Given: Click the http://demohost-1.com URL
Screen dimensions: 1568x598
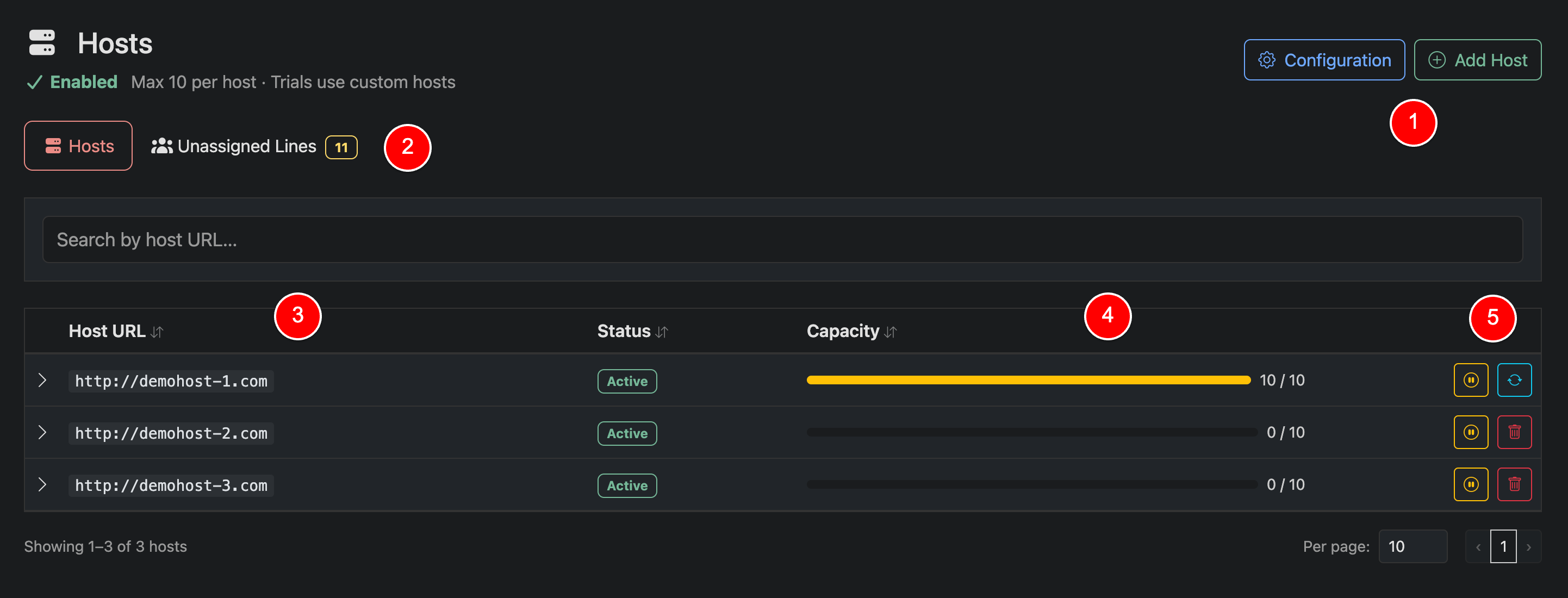Looking at the screenshot, I should (171, 382).
